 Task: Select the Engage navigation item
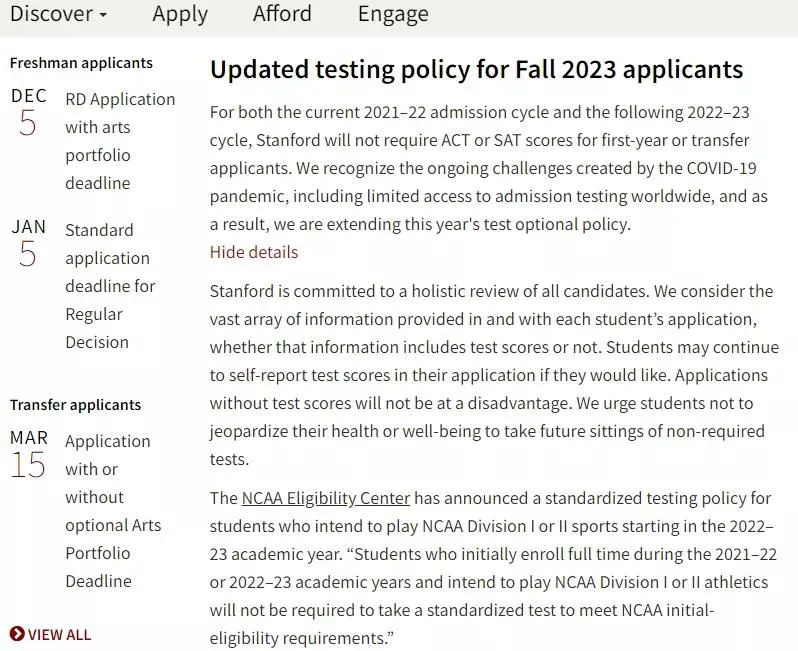click(393, 14)
